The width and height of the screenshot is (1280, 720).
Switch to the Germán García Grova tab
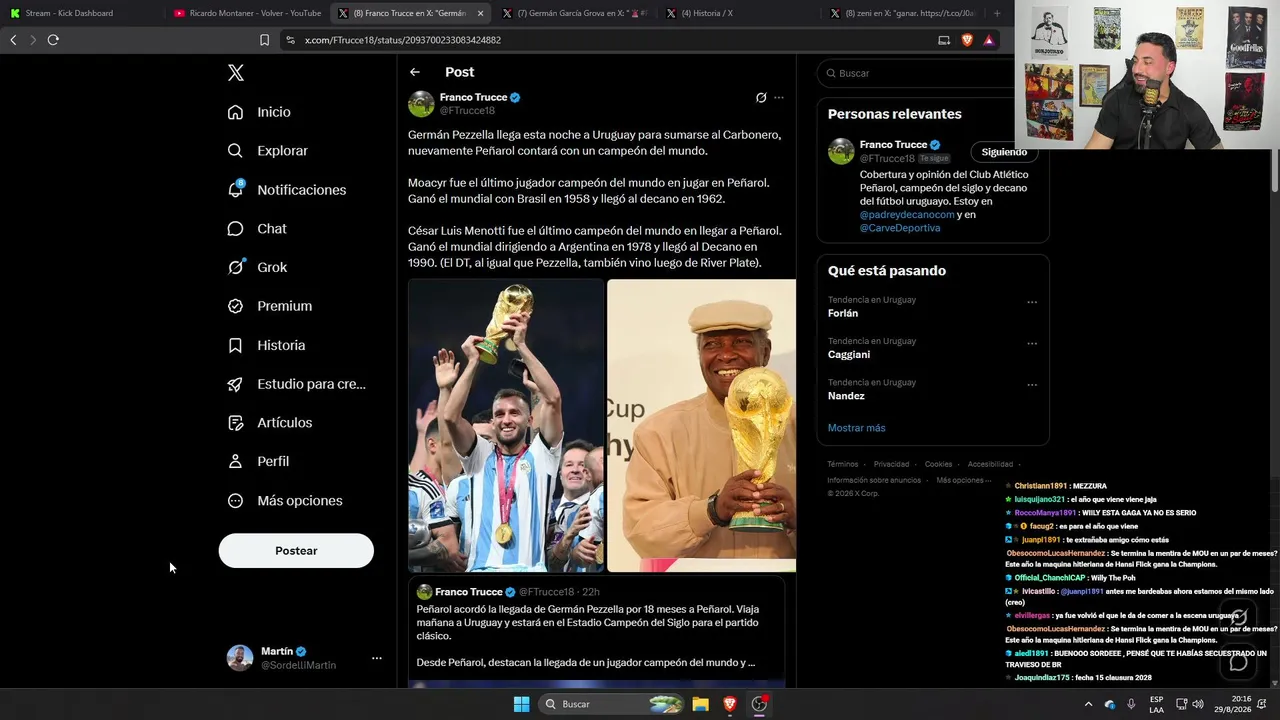574,13
